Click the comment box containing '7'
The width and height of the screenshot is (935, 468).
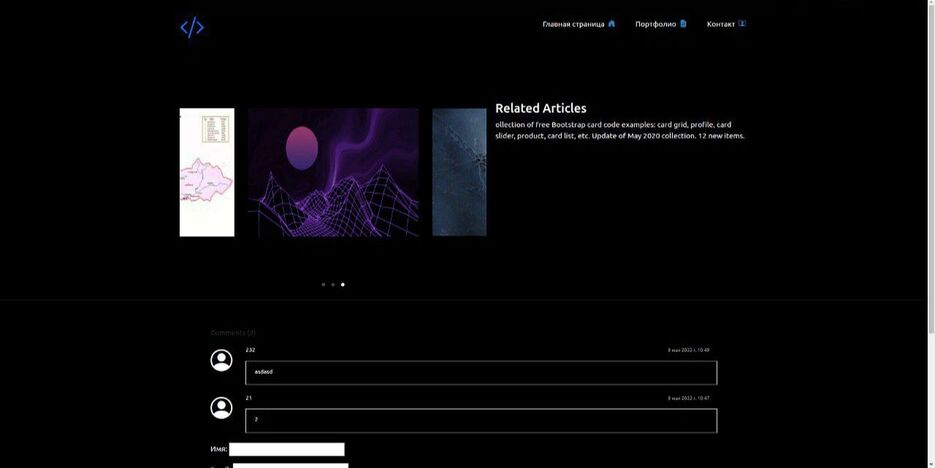(x=481, y=421)
